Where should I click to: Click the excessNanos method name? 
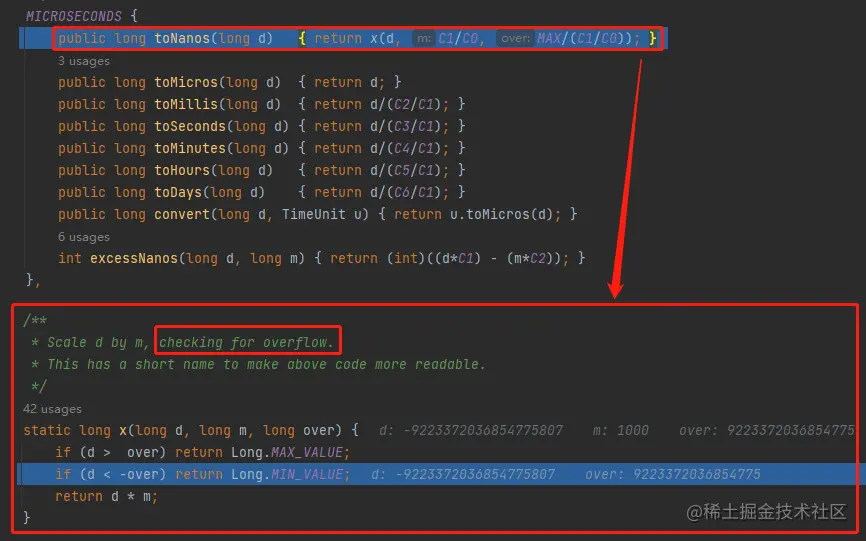tap(134, 258)
